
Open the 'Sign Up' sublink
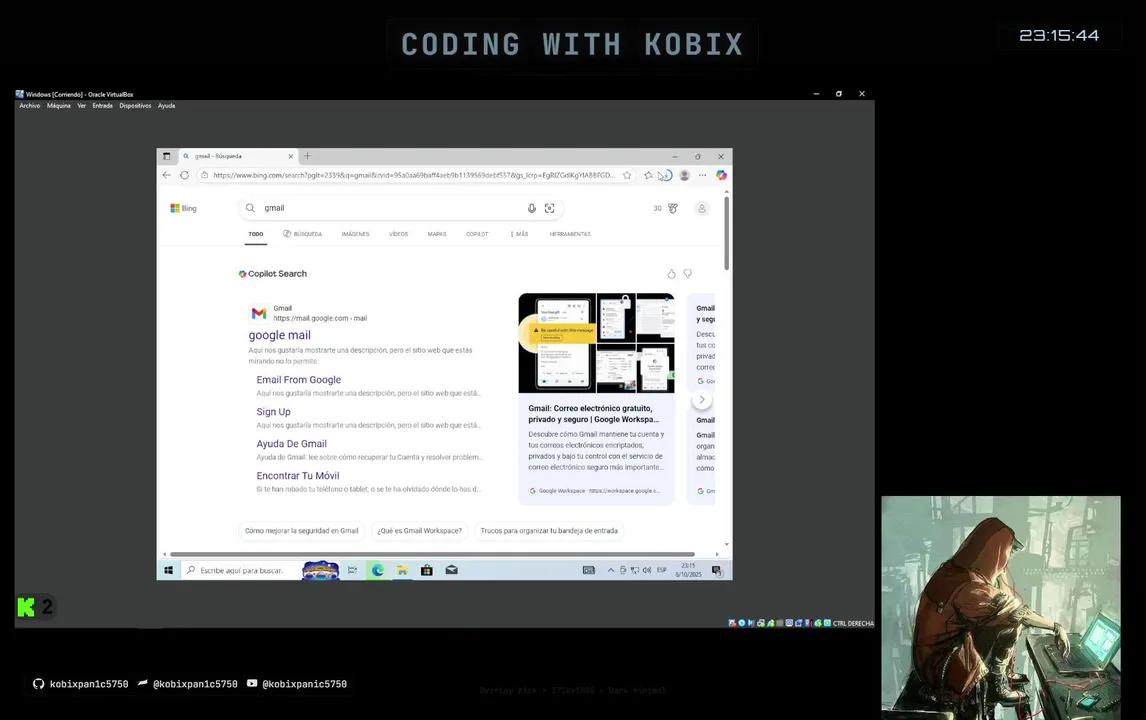(x=273, y=412)
